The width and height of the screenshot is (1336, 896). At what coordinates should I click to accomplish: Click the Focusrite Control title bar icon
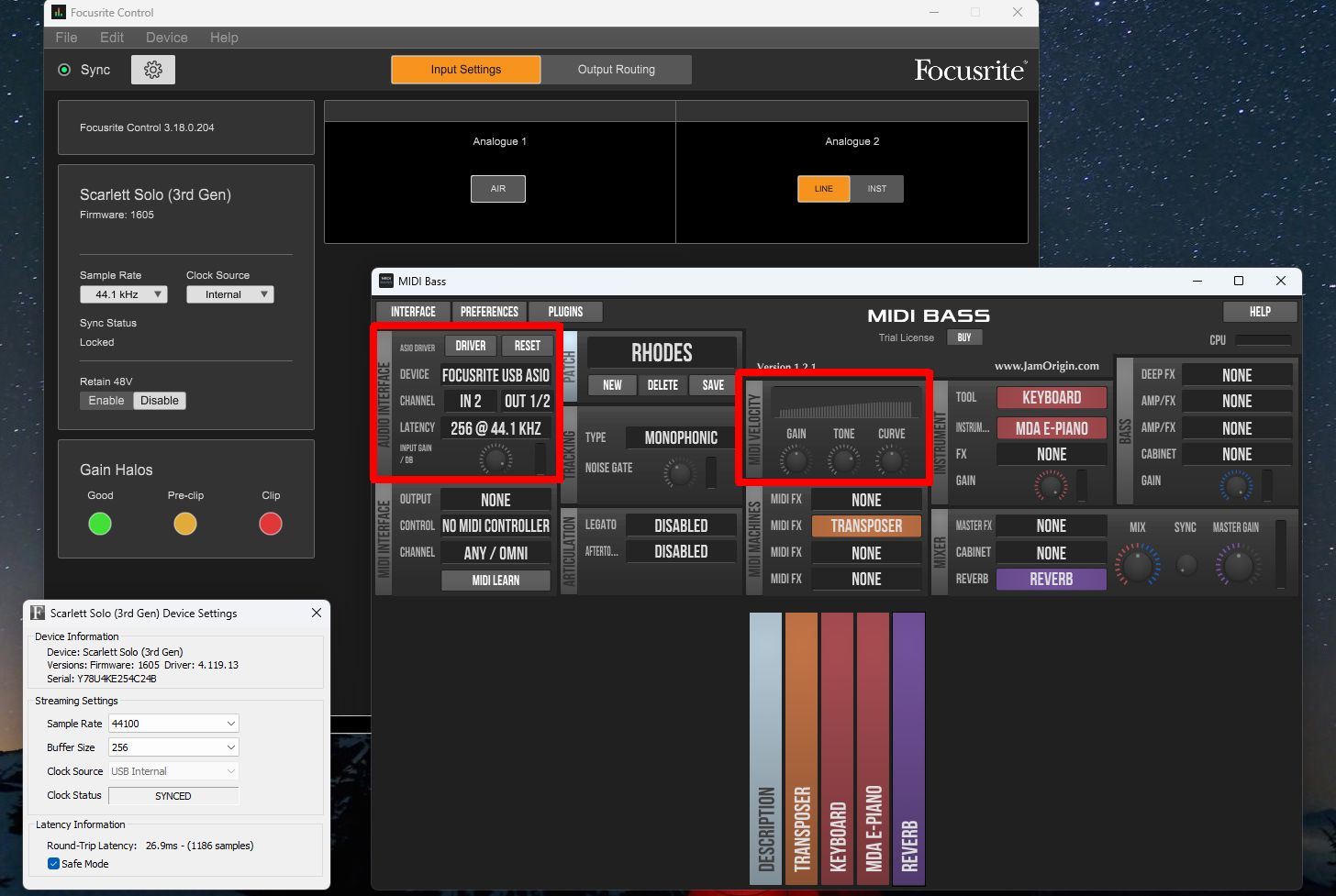click(x=59, y=12)
